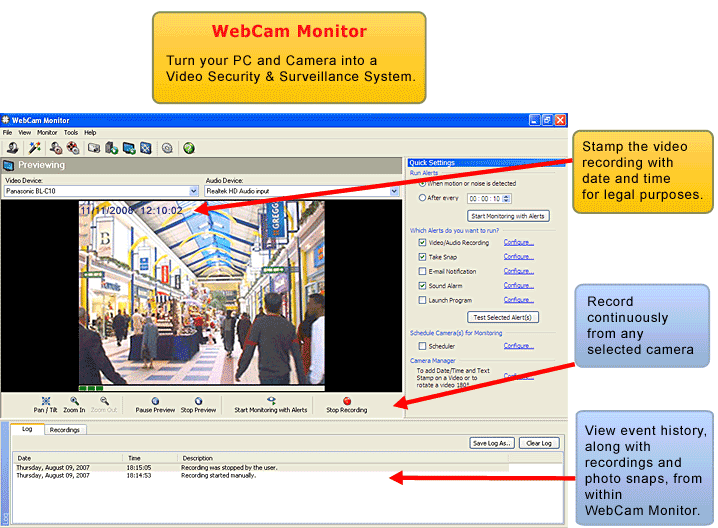Click the log time entry '18:14:53'
The height and width of the screenshot is (528, 718).
point(139,475)
